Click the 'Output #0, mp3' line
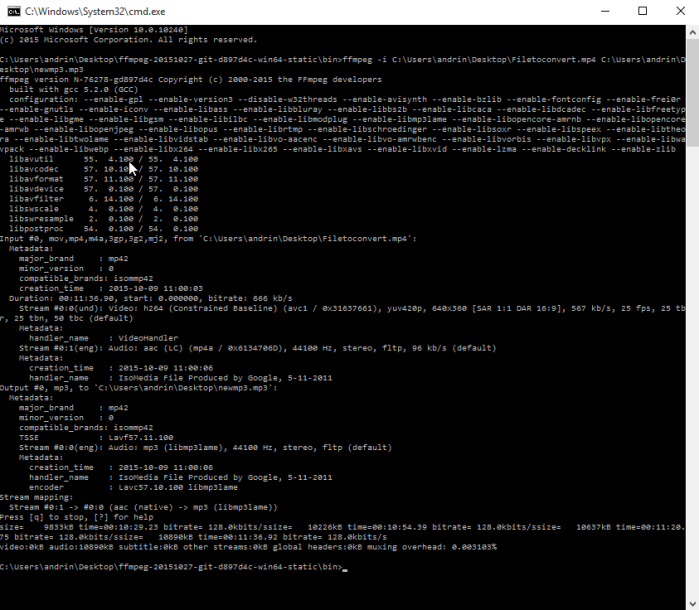 (139, 387)
